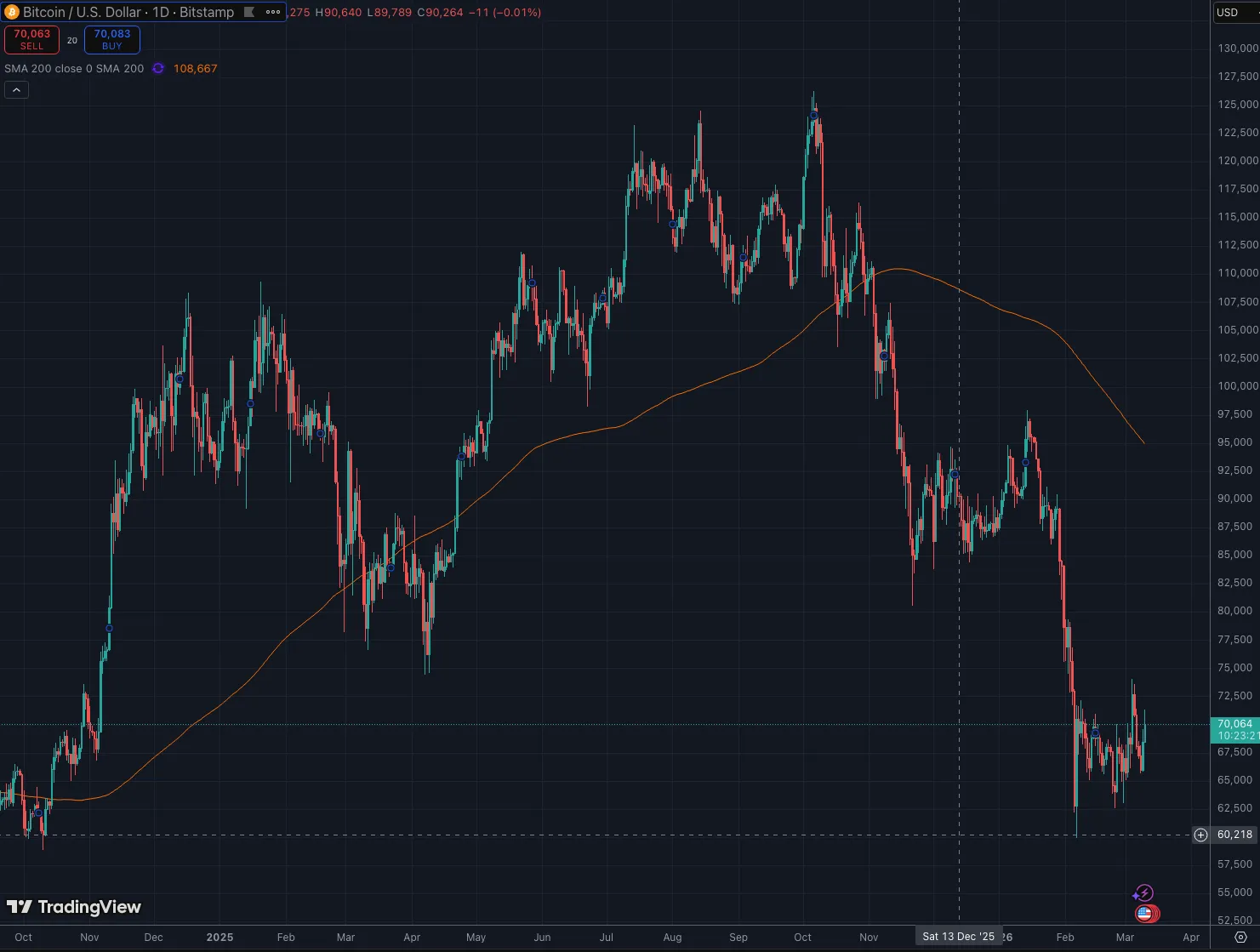Open the three-dot more menu in the symbol legend
The height and width of the screenshot is (952, 1260).
[273, 13]
